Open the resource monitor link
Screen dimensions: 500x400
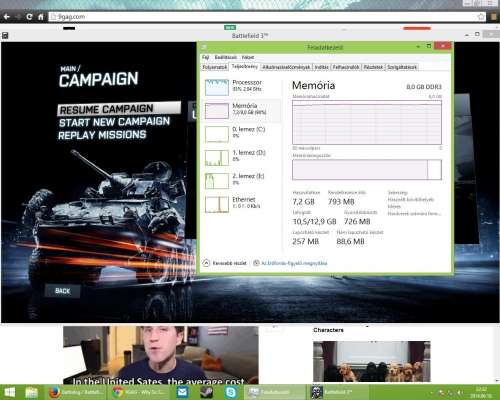[x=294, y=263]
